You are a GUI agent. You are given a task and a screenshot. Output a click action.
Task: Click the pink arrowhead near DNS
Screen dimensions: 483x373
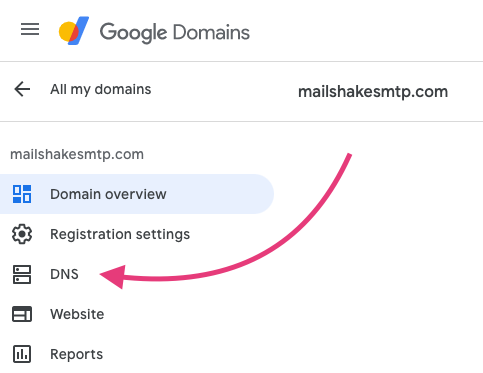coord(113,276)
